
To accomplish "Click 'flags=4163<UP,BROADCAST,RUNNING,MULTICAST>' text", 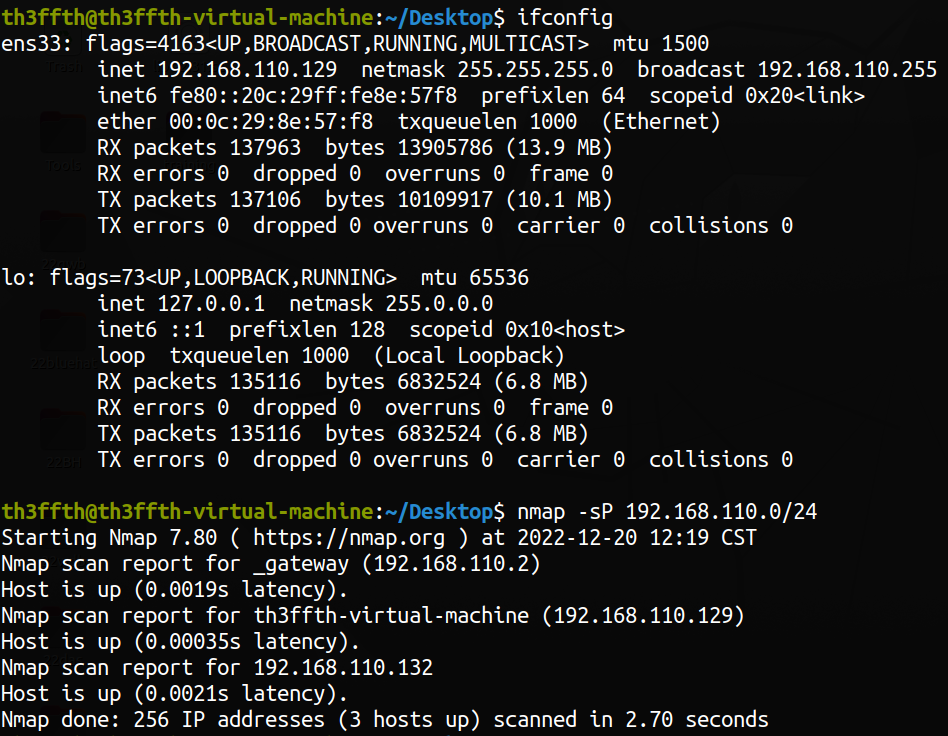I will point(337,44).
